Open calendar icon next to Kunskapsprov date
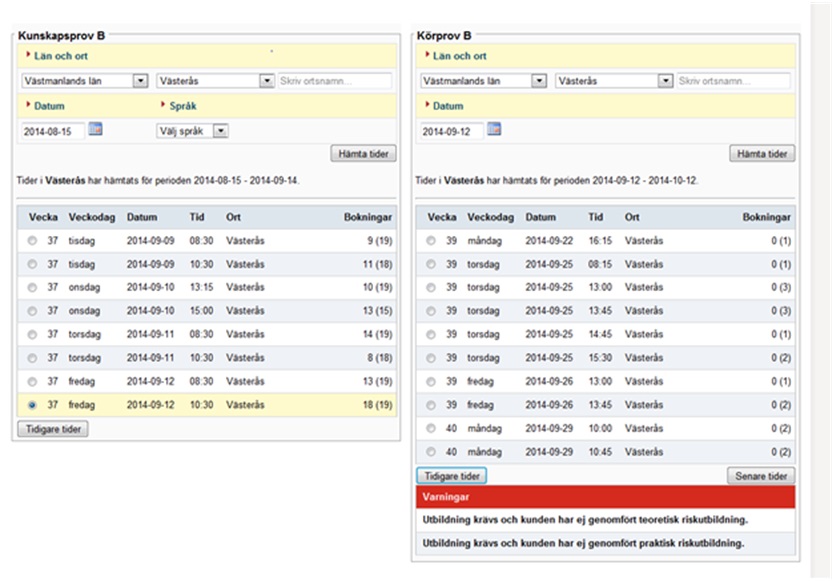This screenshot has width=834, height=581. (x=95, y=129)
